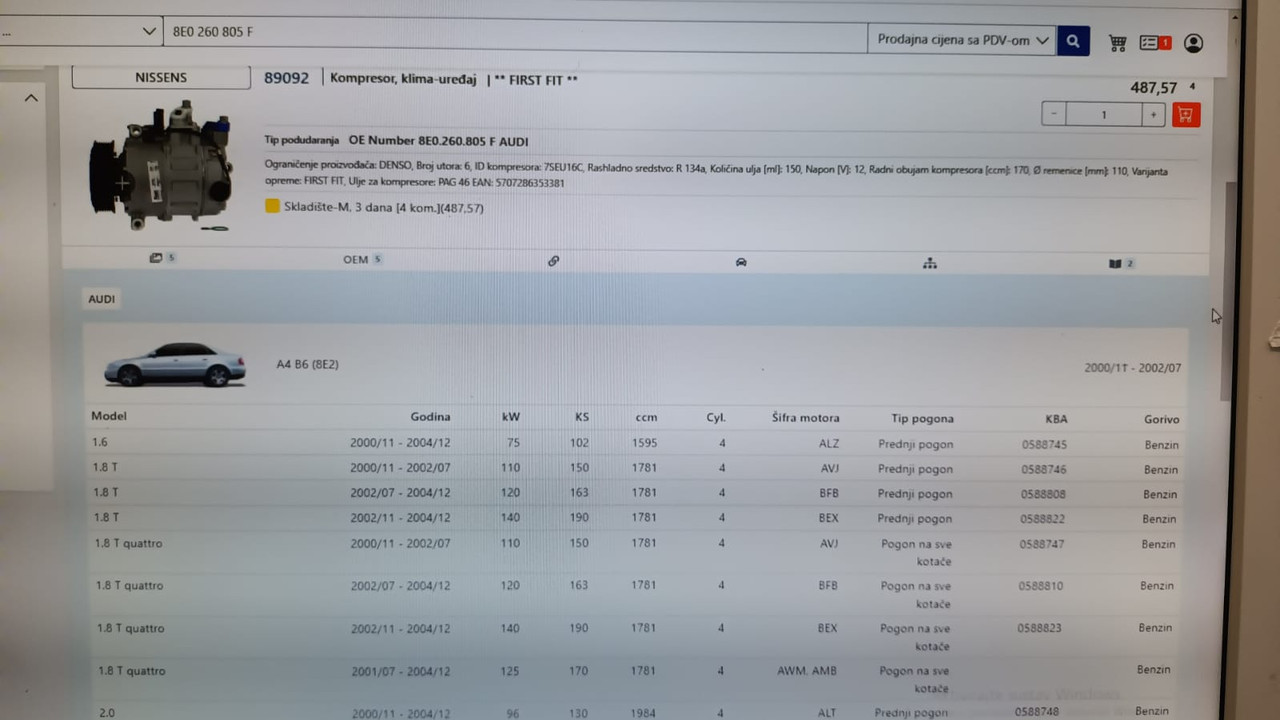Click engine code AWM, AMB
The image size is (1280, 720).
pos(807,671)
